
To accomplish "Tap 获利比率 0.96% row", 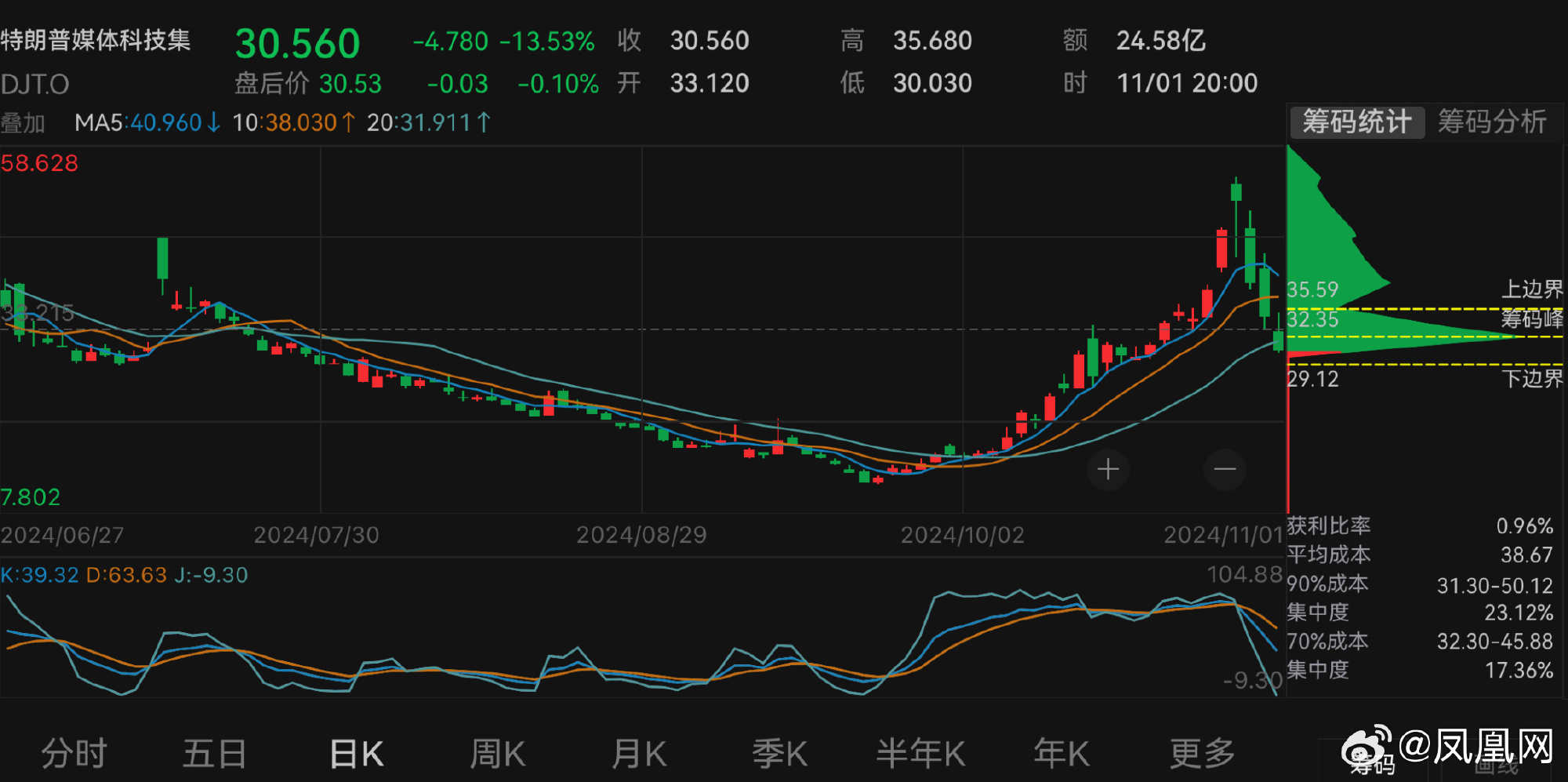I will 1420,526.
